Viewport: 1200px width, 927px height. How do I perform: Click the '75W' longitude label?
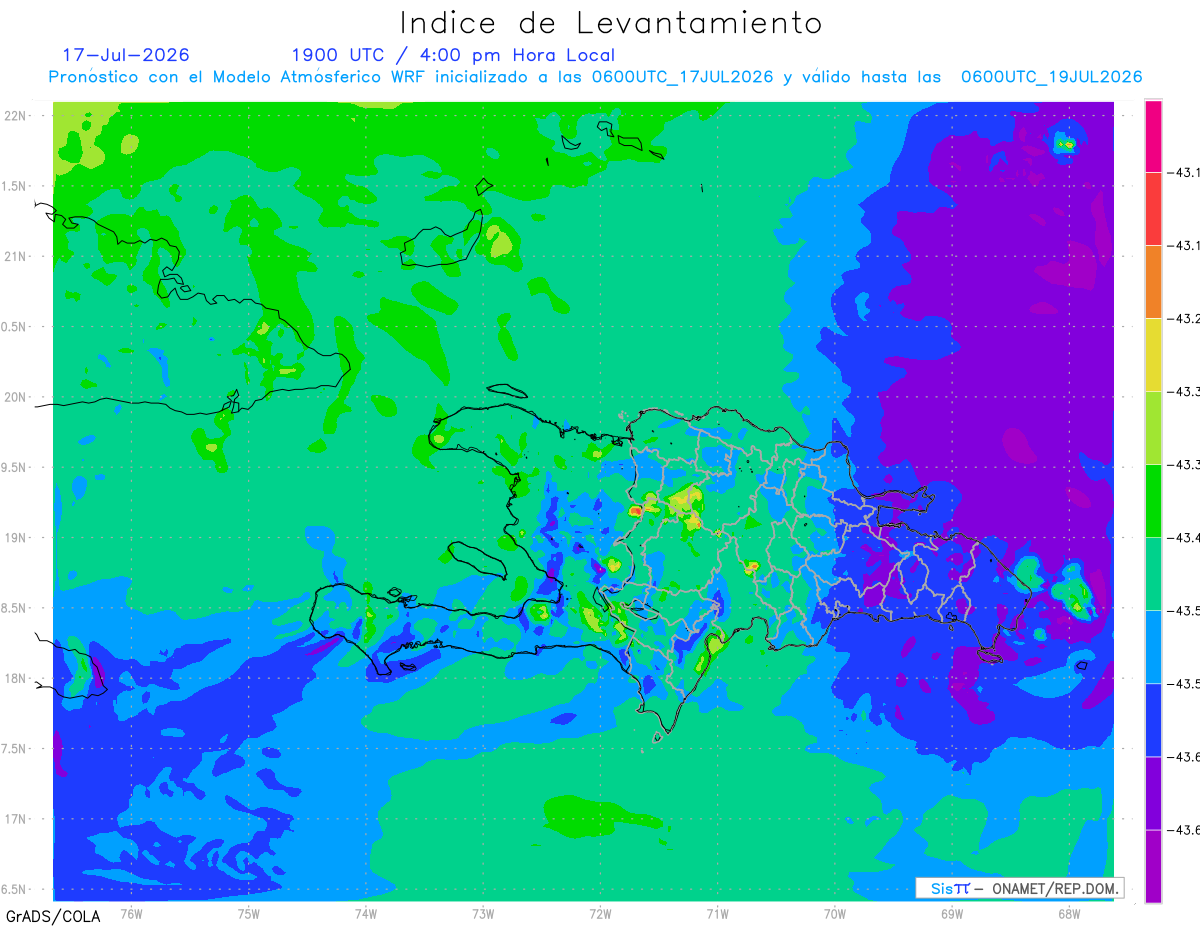(249, 913)
